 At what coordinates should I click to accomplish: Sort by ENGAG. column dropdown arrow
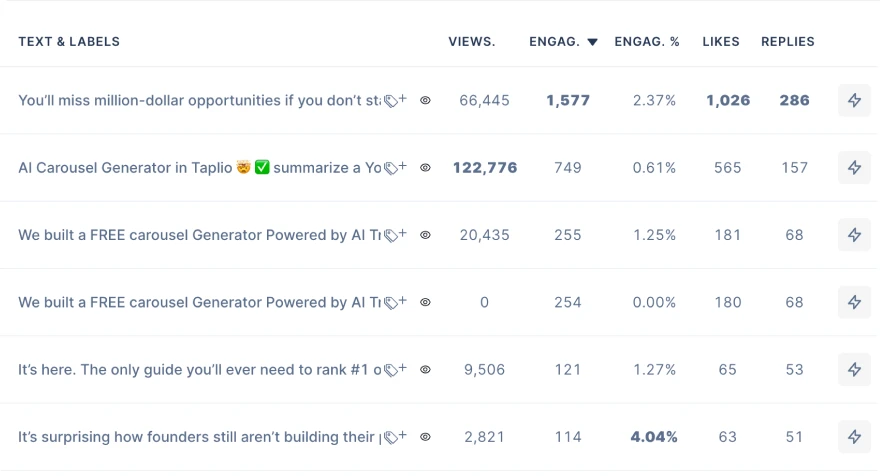tap(592, 42)
